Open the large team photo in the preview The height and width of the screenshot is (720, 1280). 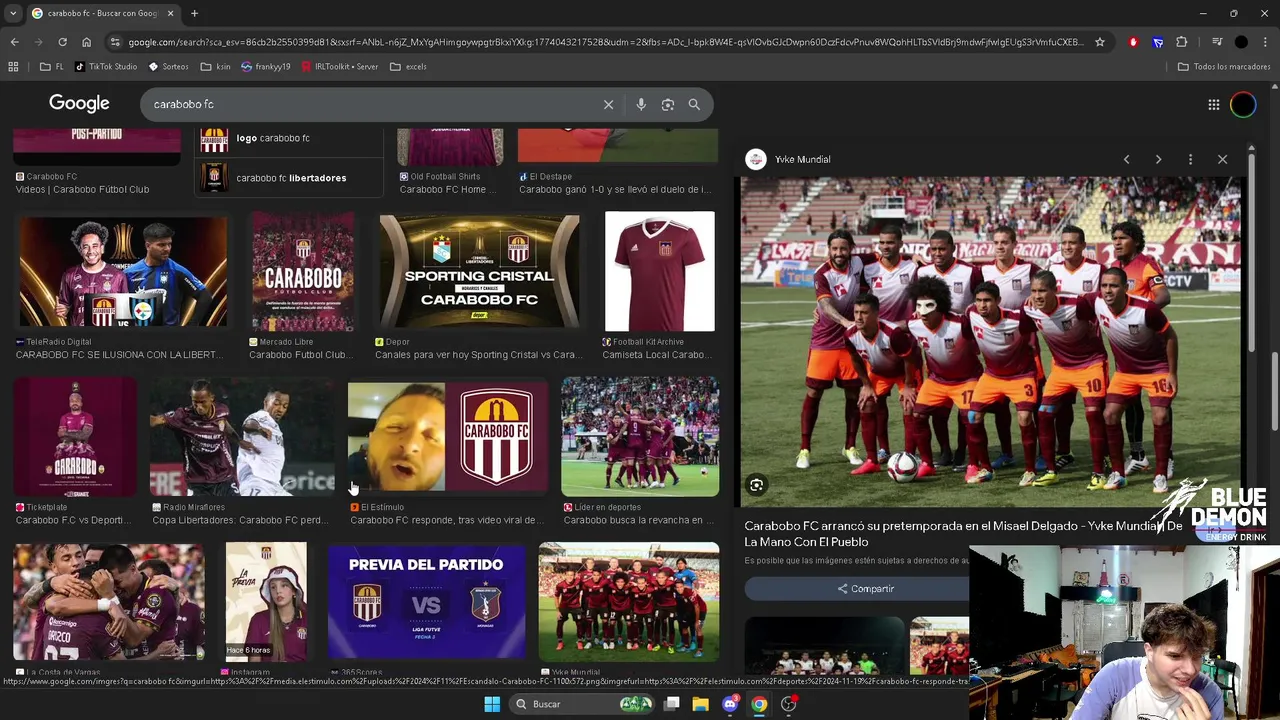coord(990,342)
